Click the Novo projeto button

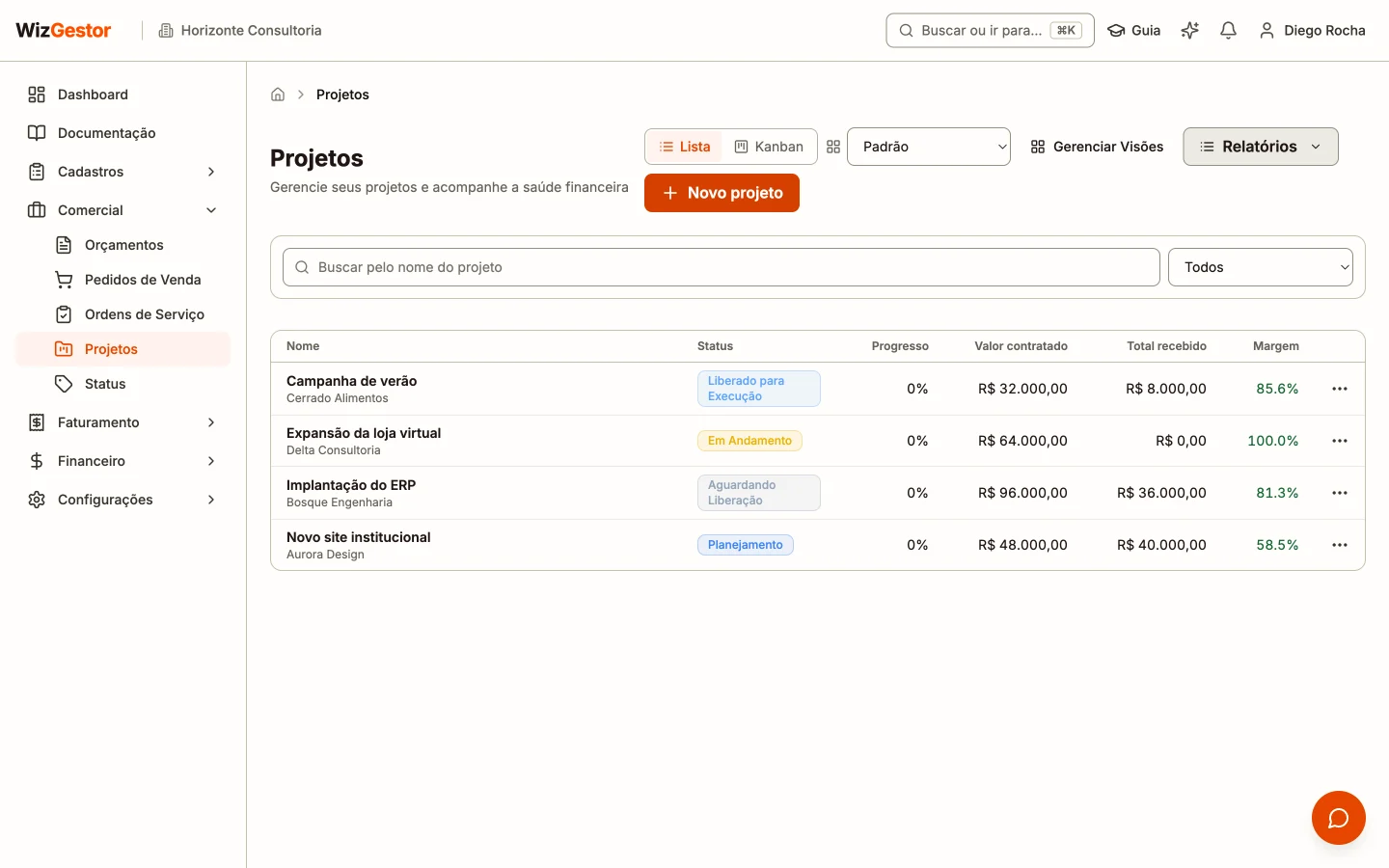(x=722, y=193)
